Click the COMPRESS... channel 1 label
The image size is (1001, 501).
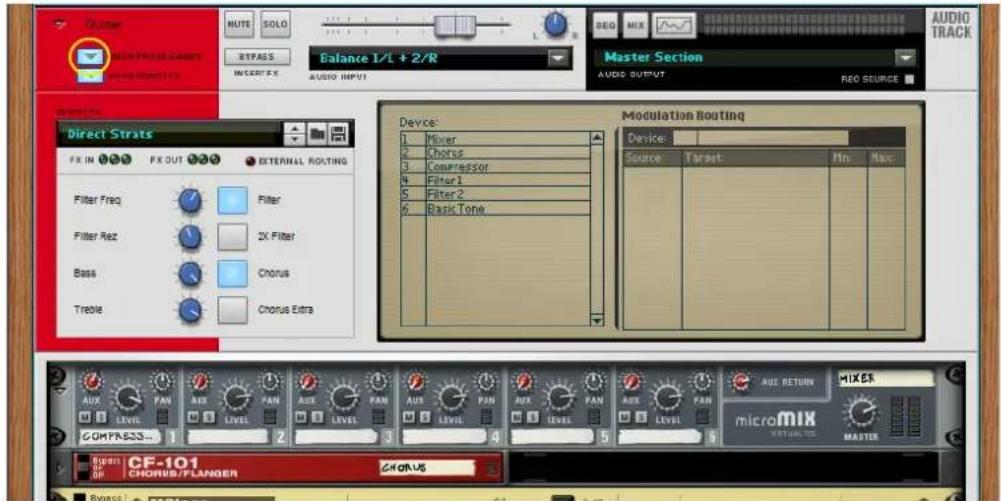119,437
